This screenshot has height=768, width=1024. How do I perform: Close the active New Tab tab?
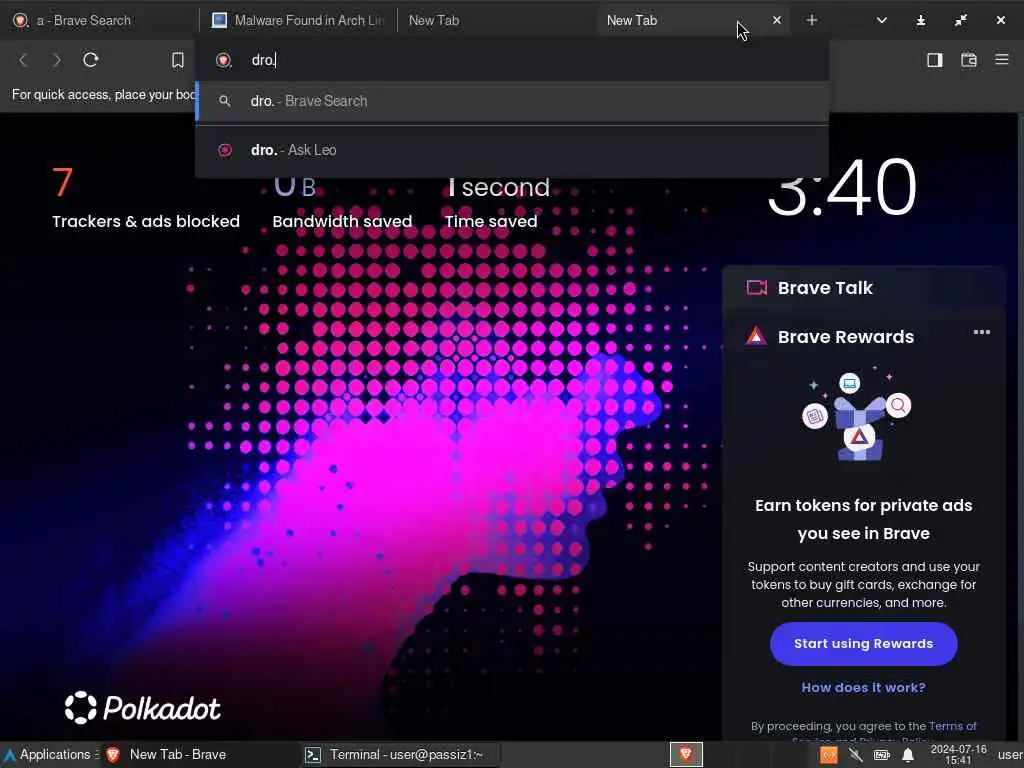(776, 20)
